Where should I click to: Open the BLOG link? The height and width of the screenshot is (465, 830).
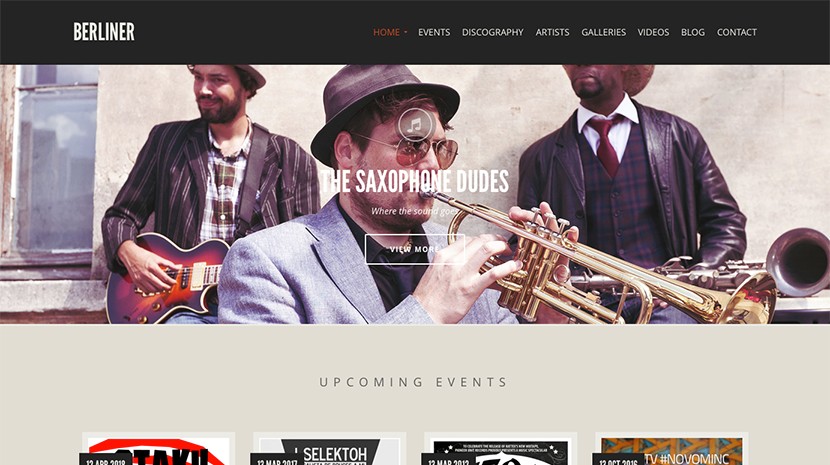(693, 32)
